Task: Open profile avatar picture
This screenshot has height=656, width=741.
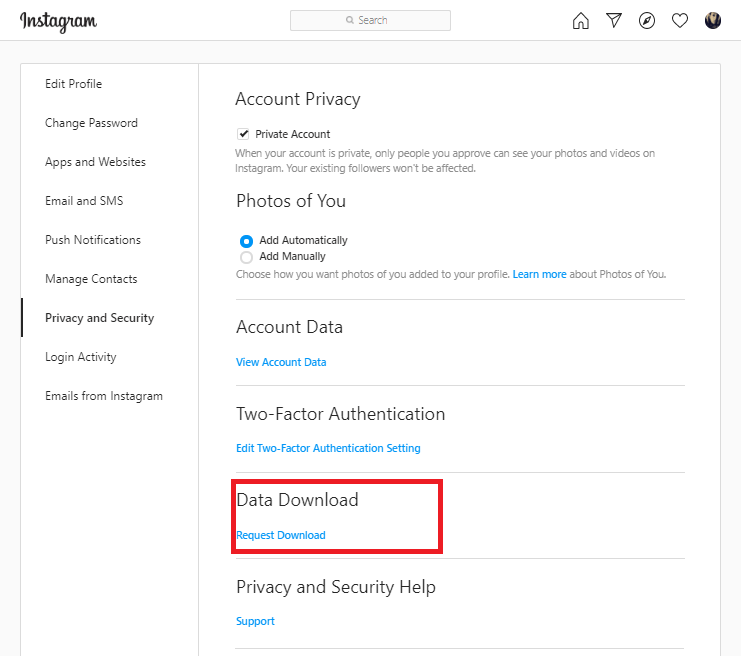Action: [x=713, y=20]
